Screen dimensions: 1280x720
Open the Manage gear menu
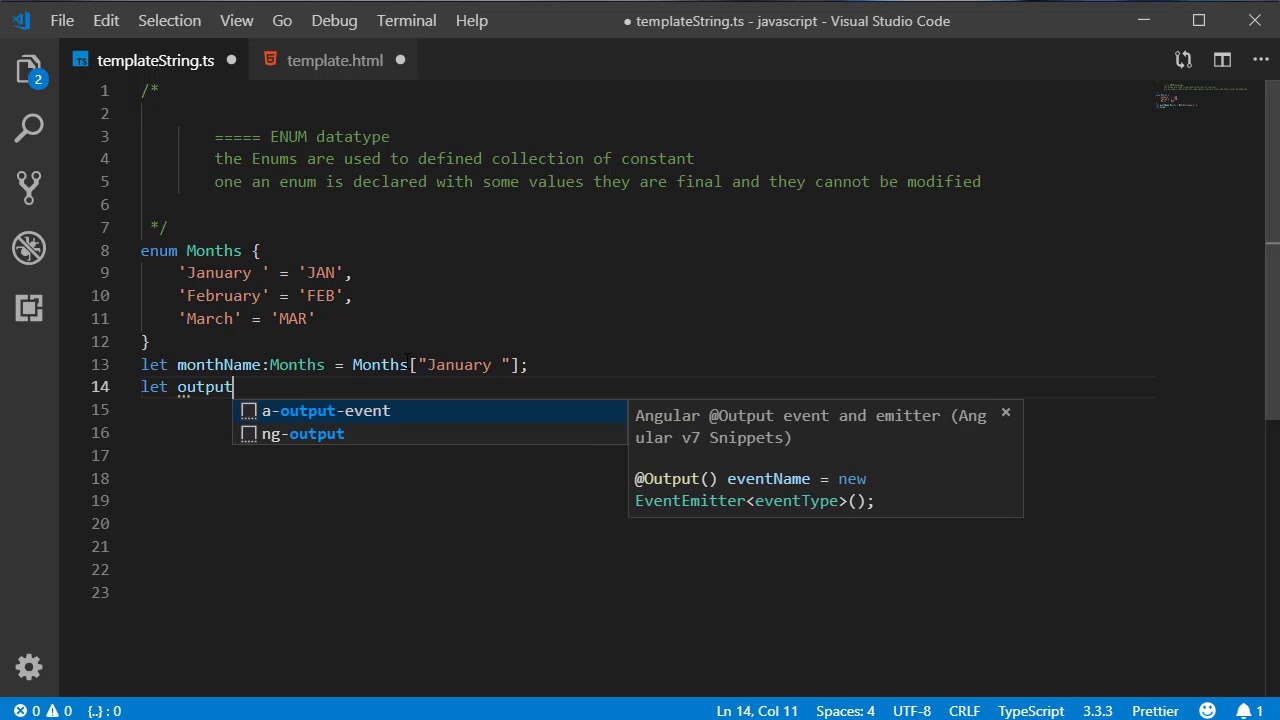pos(29,667)
